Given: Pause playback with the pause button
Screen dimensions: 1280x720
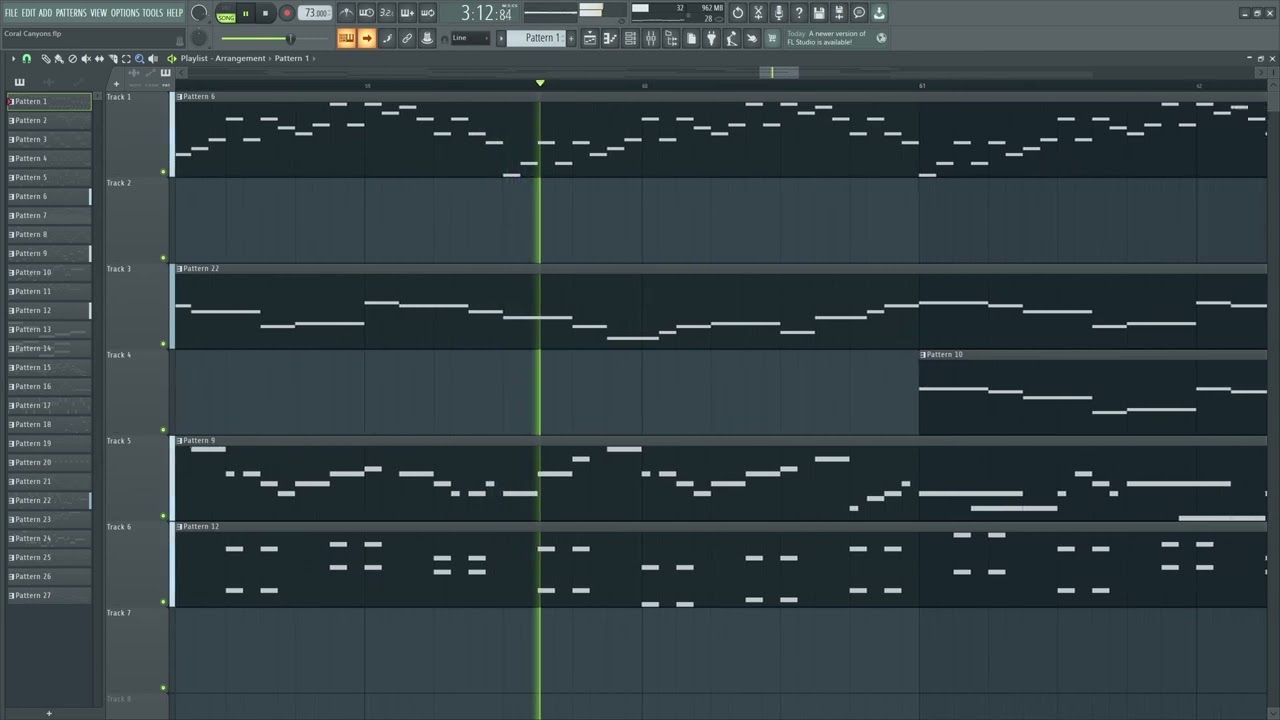Looking at the screenshot, I should tap(246, 13).
